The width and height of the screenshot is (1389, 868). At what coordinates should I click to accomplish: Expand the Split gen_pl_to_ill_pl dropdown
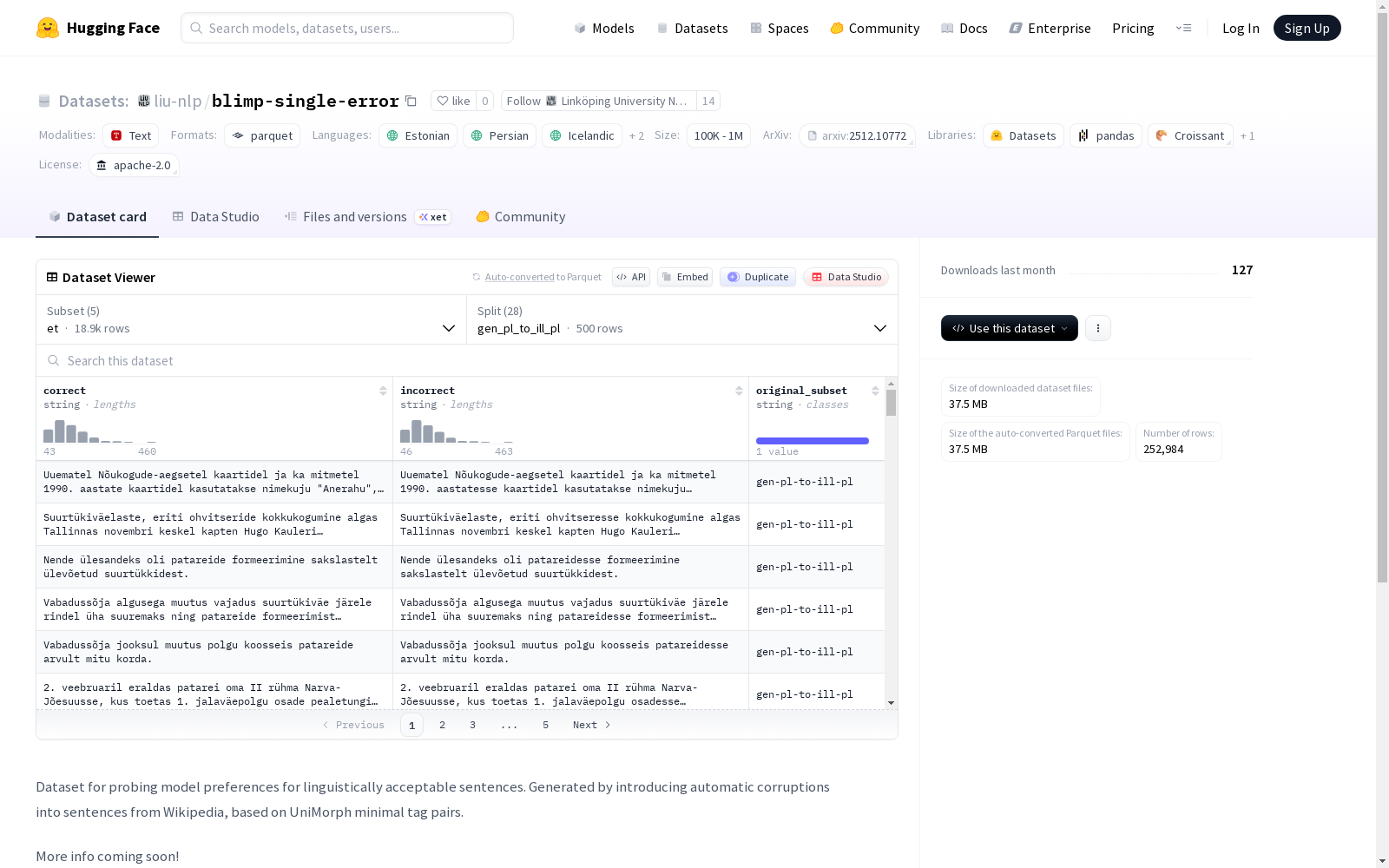tap(682, 319)
